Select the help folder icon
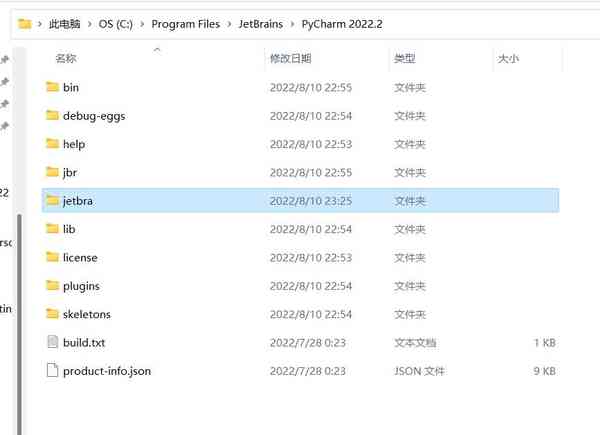600x435 pixels. pos(52,143)
